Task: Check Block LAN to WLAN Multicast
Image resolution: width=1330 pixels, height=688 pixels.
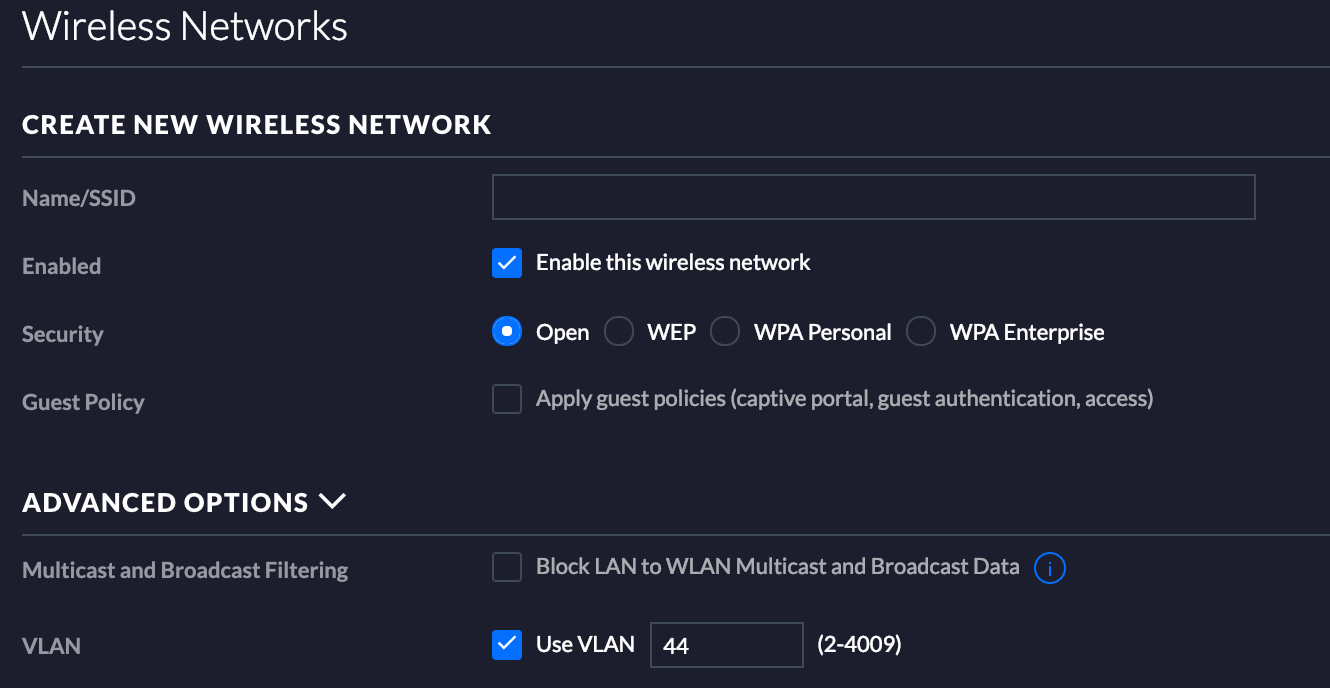Action: [x=506, y=566]
